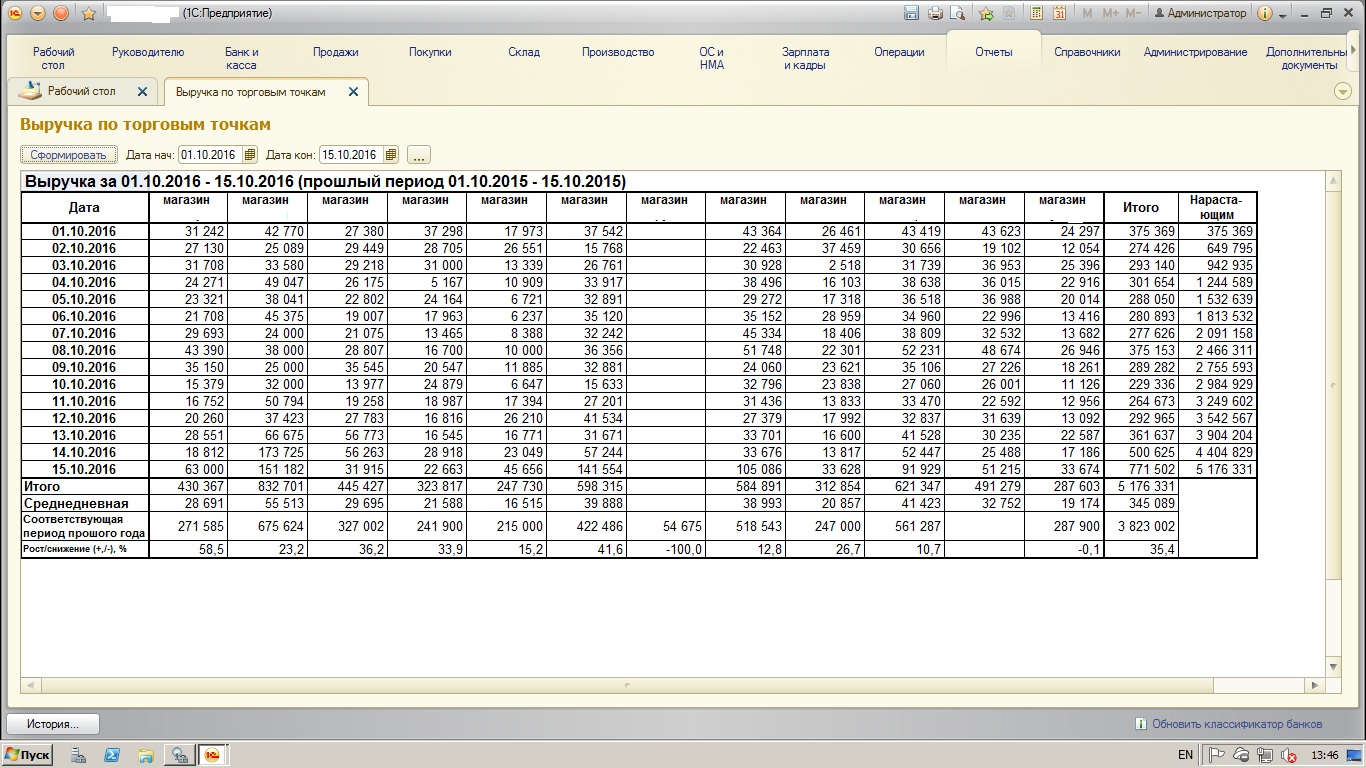This screenshot has height=768, width=1366.
Task: Close the Выручка по торговым точкам tab
Action: (x=352, y=92)
